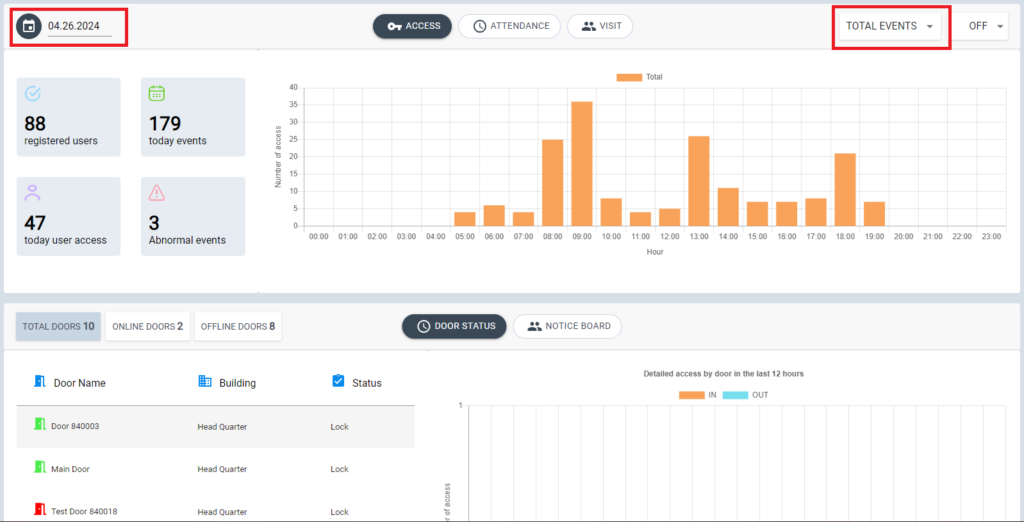Click the Status column clipboard icon
1024x522 pixels.
click(x=338, y=382)
